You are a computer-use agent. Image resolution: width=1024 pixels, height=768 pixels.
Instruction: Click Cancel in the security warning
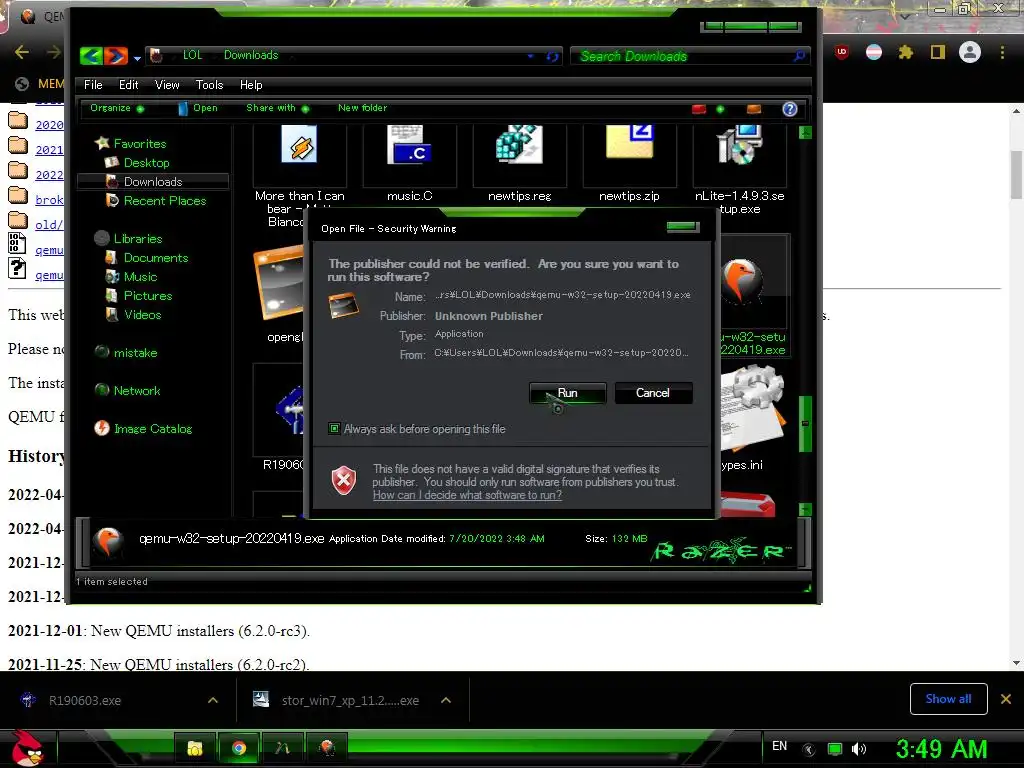653,393
